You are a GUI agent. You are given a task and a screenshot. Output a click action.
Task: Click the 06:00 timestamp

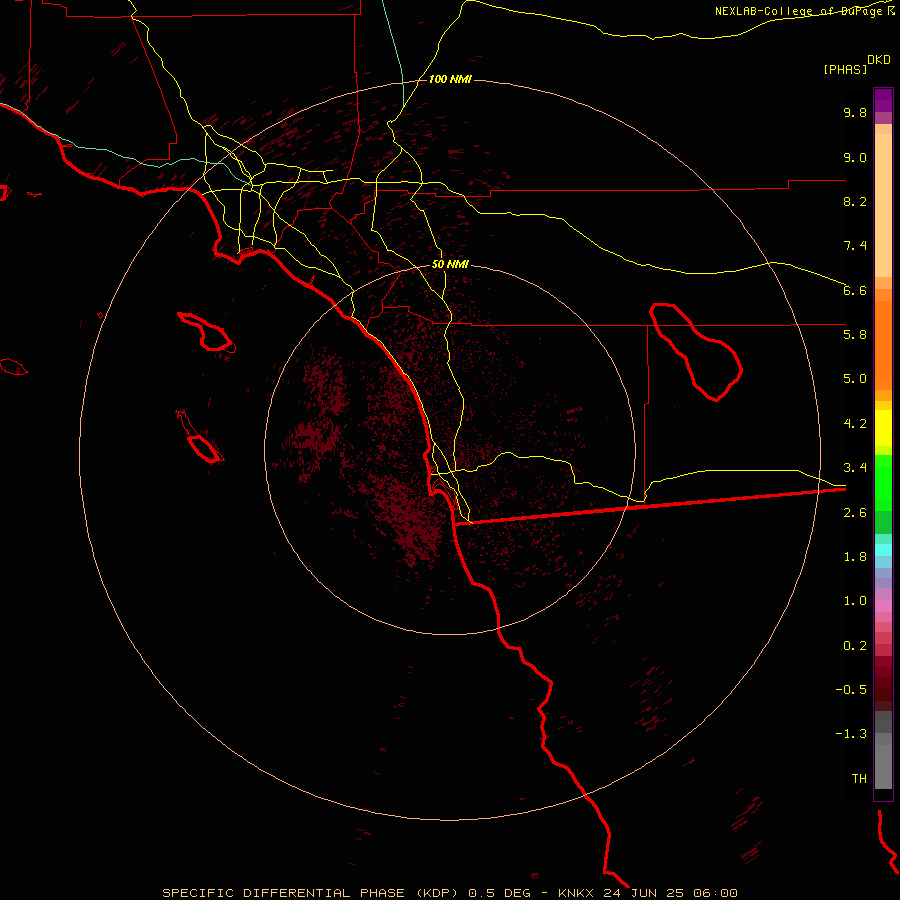point(715,893)
